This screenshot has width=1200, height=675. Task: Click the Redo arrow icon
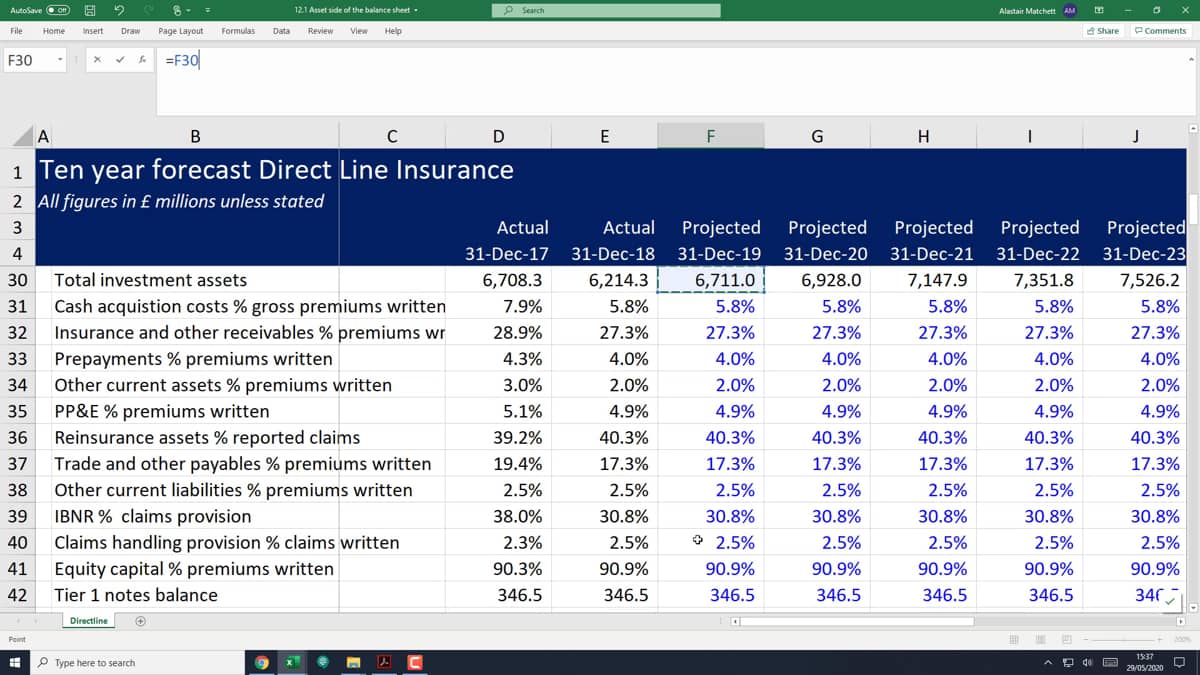tap(149, 10)
